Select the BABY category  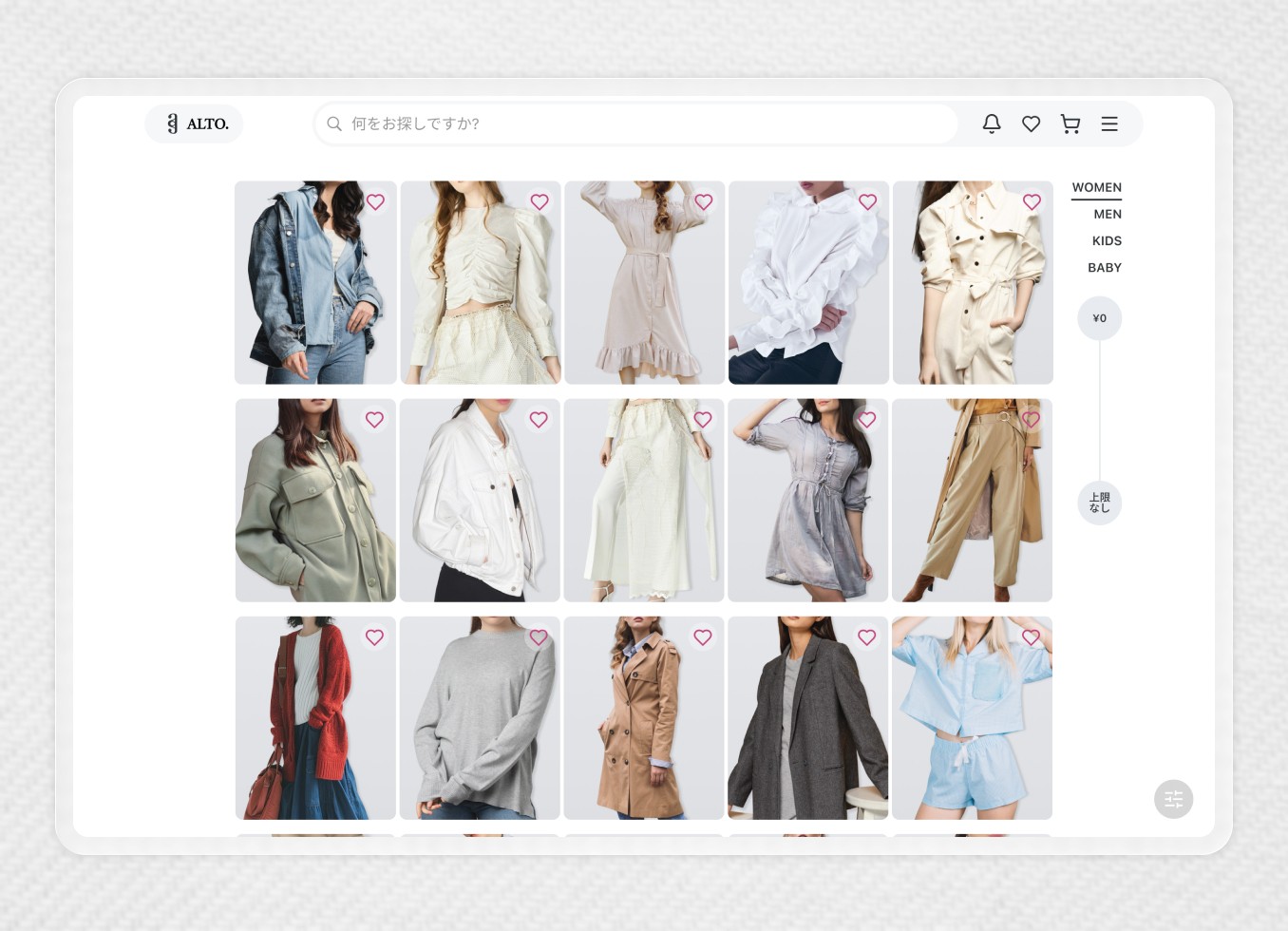(x=1105, y=267)
